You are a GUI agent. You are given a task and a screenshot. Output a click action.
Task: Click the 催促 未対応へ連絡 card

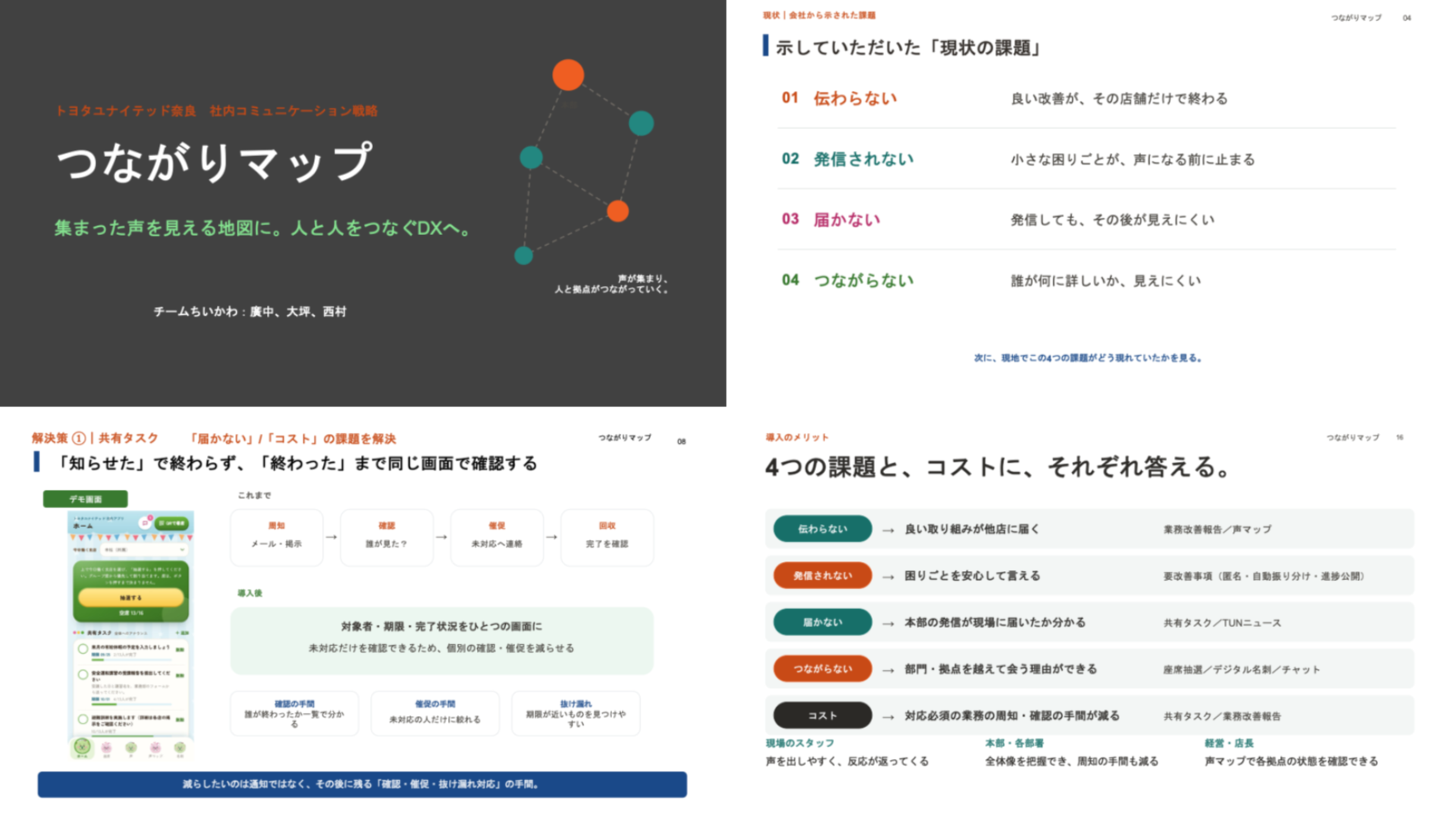pos(497,537)
